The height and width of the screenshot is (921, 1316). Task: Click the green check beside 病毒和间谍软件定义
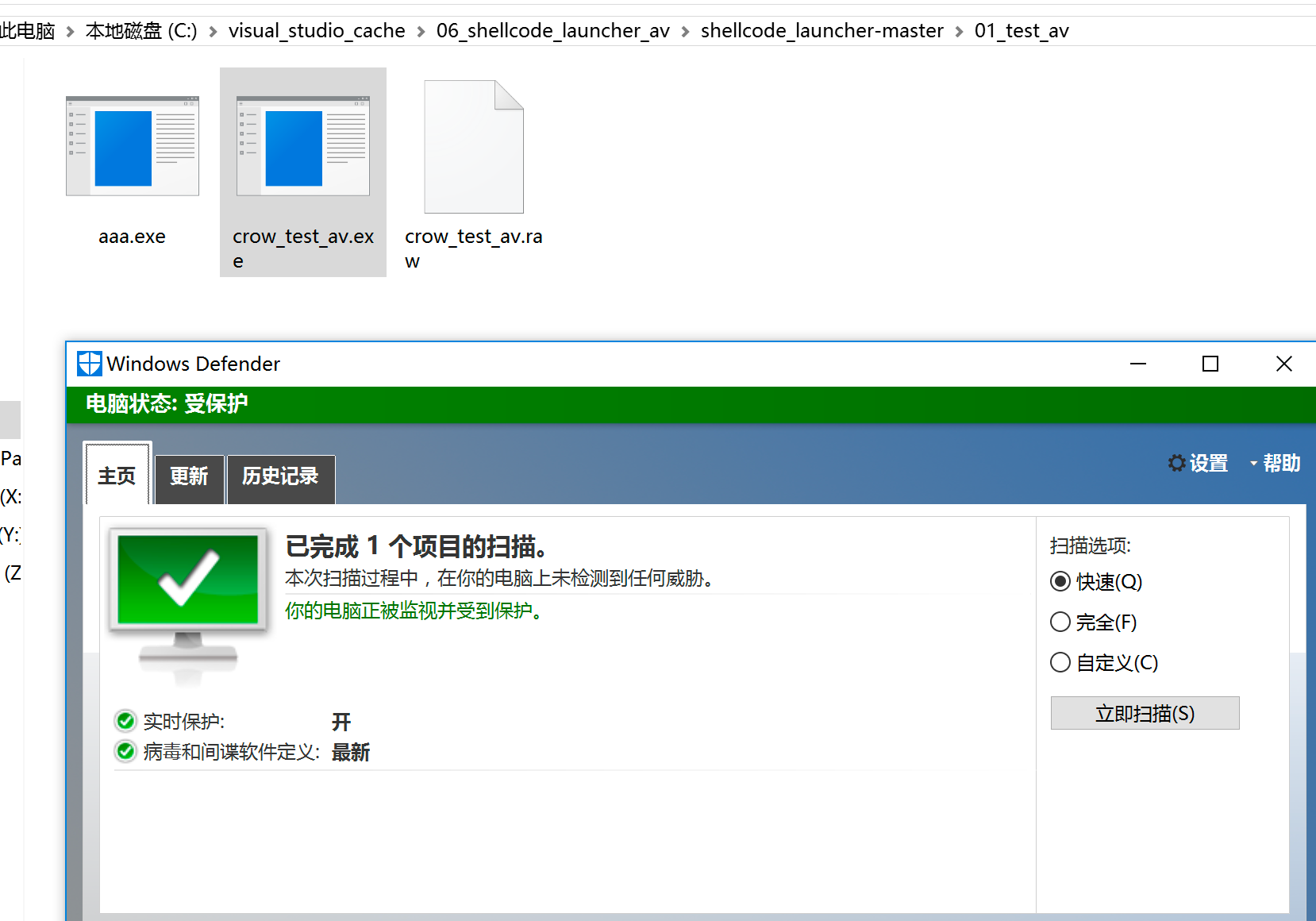pyautogui.click(x=125, y=751)
